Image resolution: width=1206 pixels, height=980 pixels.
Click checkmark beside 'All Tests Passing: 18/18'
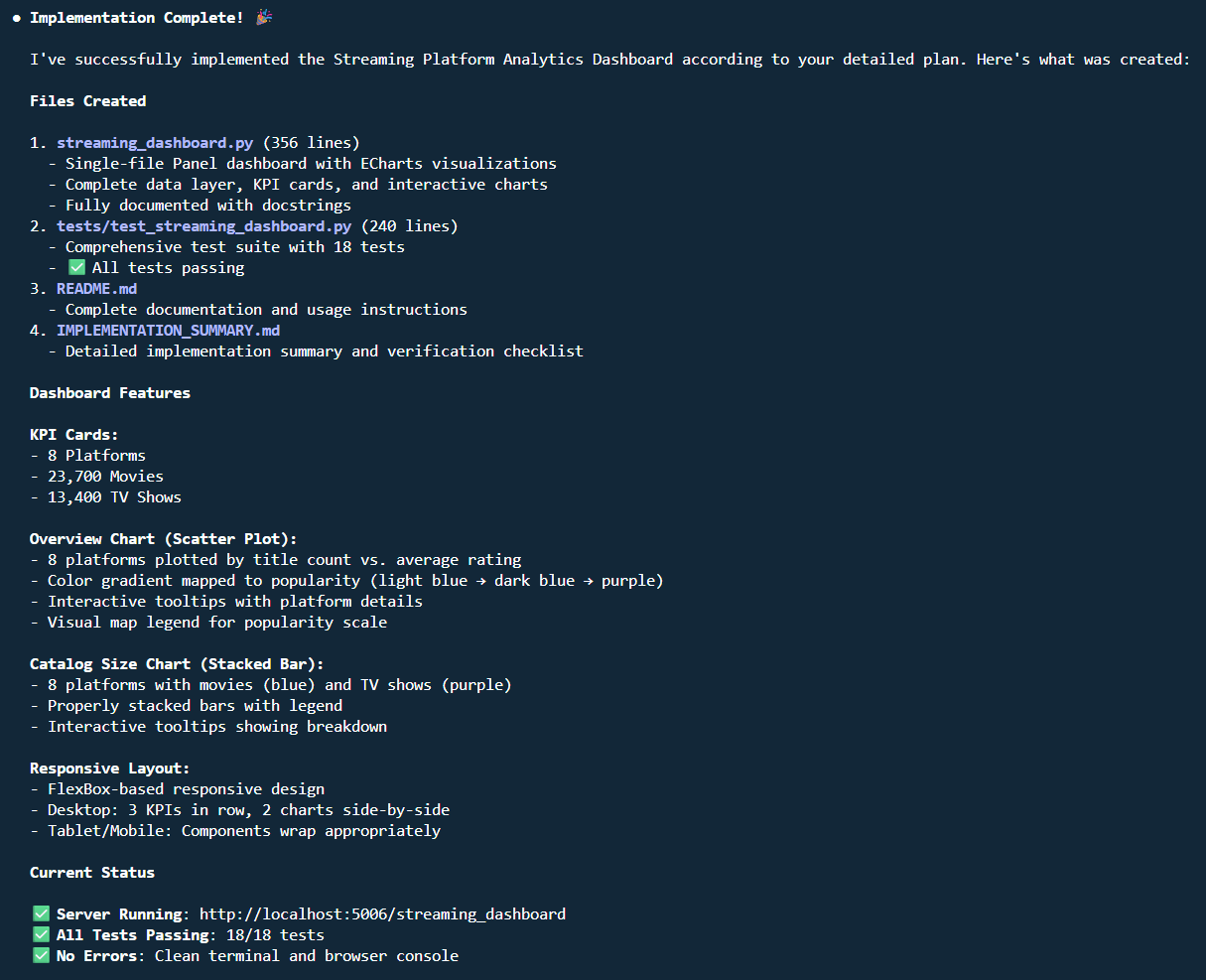point(41,934)
